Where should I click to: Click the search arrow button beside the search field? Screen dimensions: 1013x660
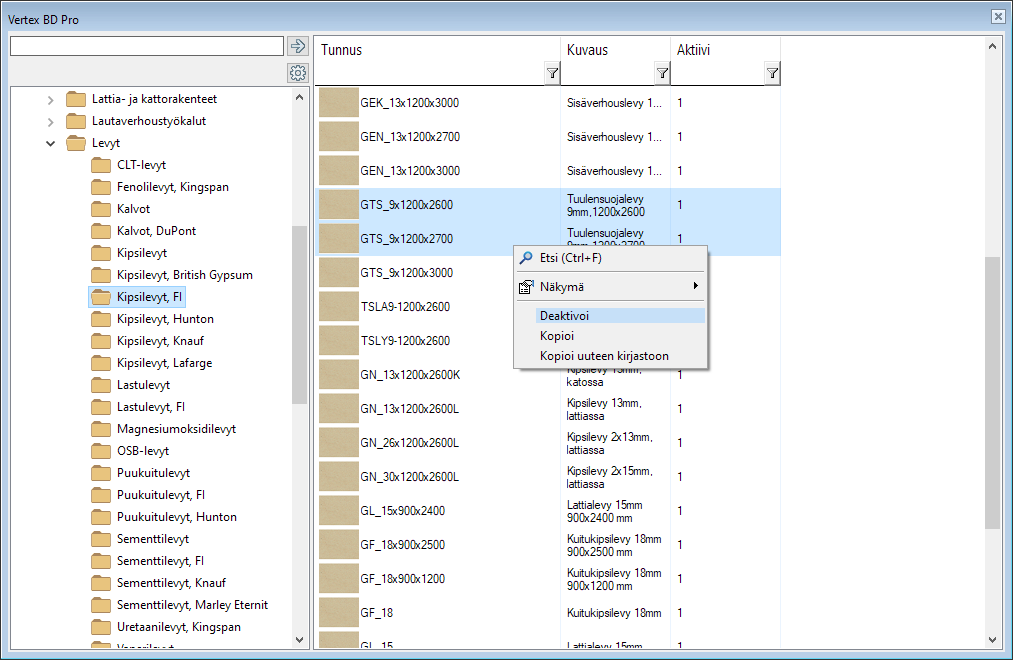click(297, 46)
